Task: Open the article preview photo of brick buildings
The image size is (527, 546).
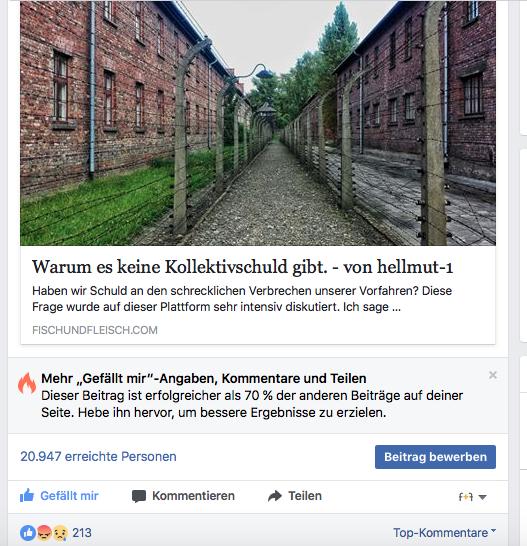Action: click(258, 123)
